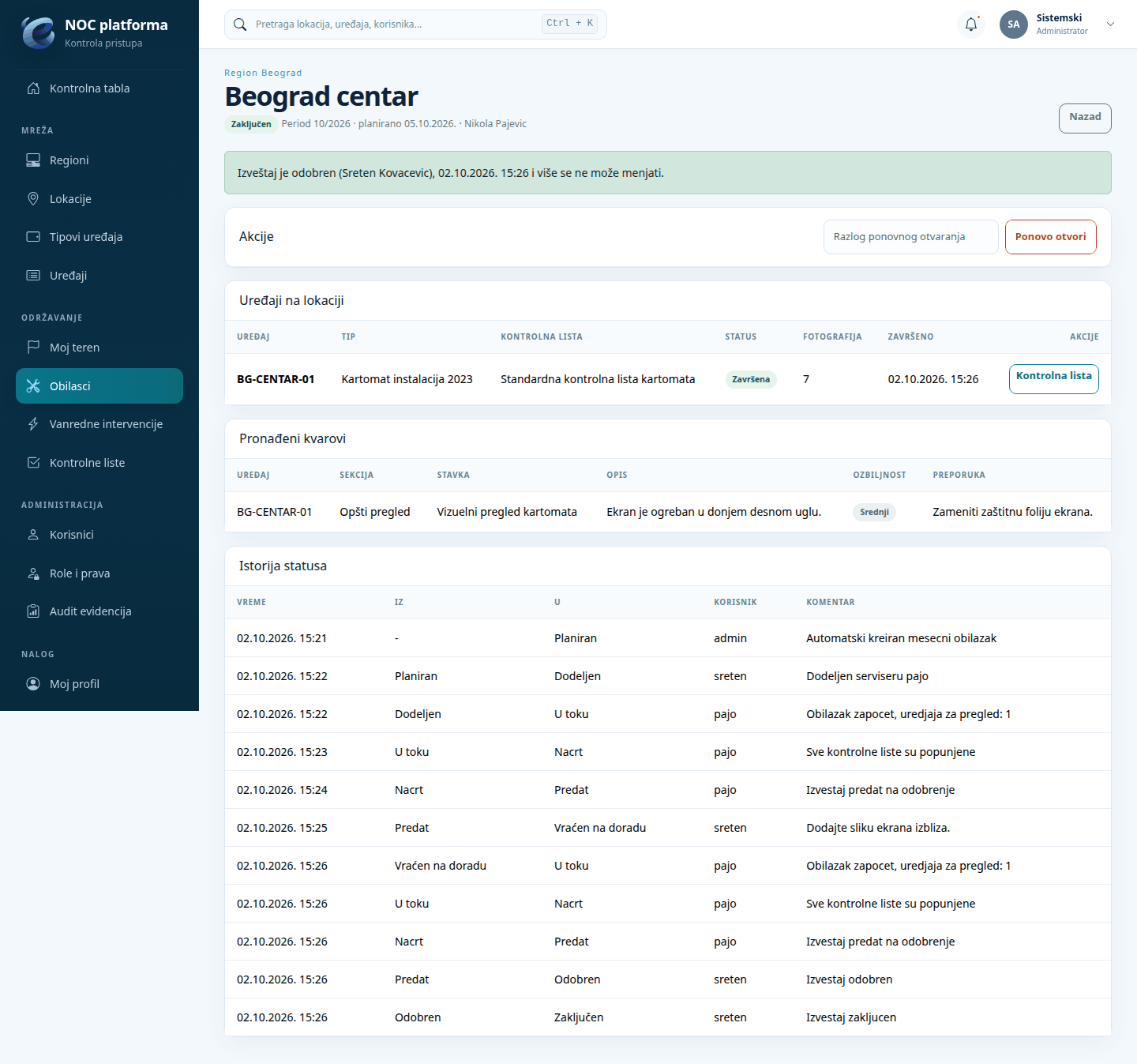Click the Moj teren flag icon
Screen dimensions: 1137x1064
coord(33,348)
